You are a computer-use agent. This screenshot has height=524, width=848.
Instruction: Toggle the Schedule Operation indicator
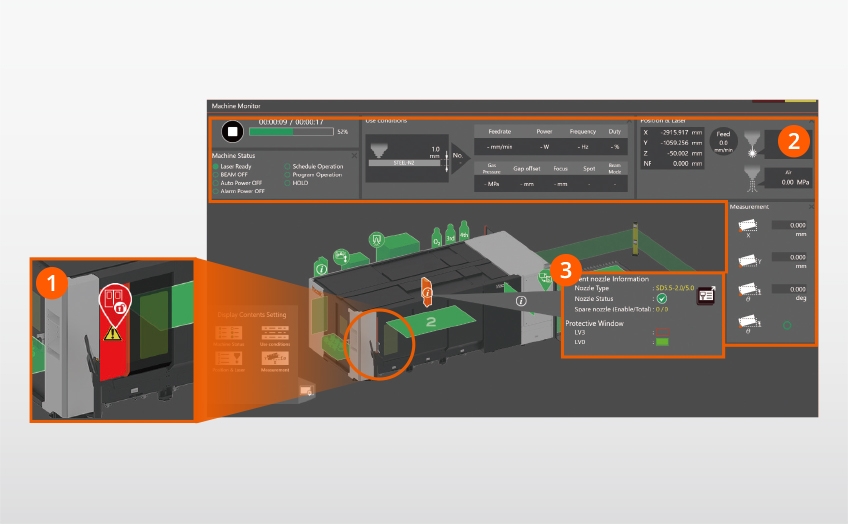tap(287, 167)
